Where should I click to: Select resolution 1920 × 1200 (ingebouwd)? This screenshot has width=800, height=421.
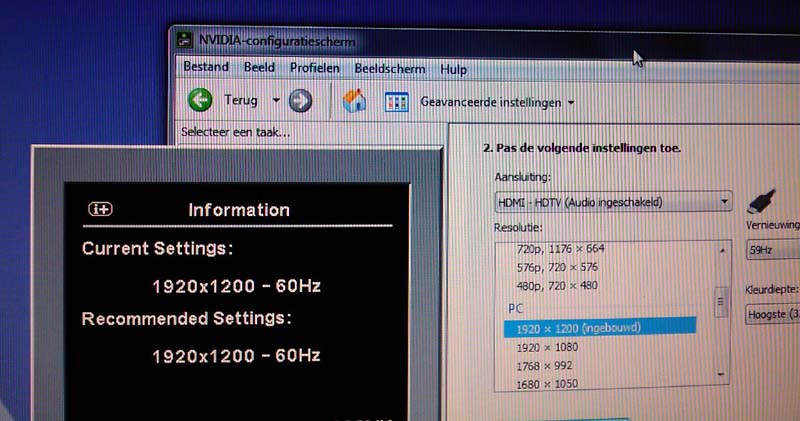pyautogui.click(x=600, y=328)
